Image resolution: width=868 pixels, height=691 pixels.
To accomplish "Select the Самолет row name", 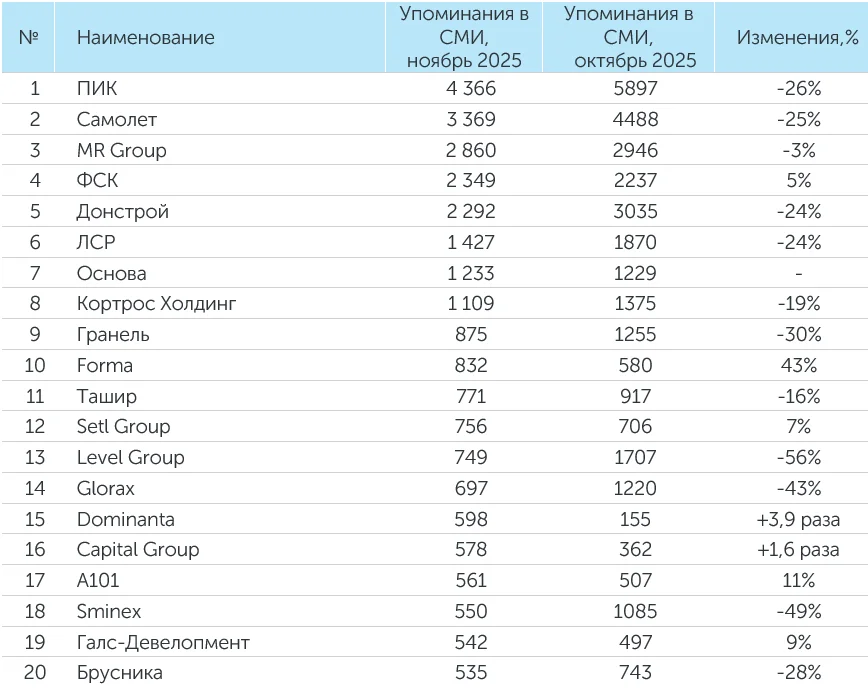I will click(116, 120).
